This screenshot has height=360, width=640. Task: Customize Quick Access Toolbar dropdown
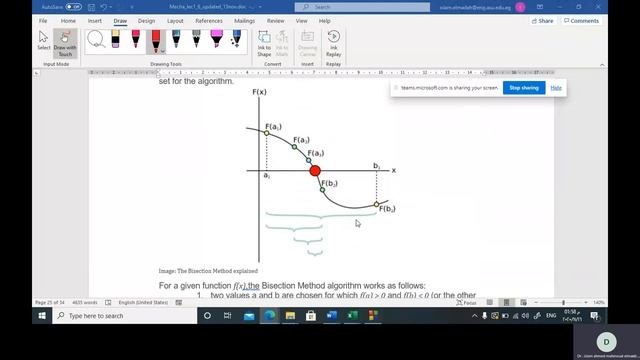click(131, 7)
